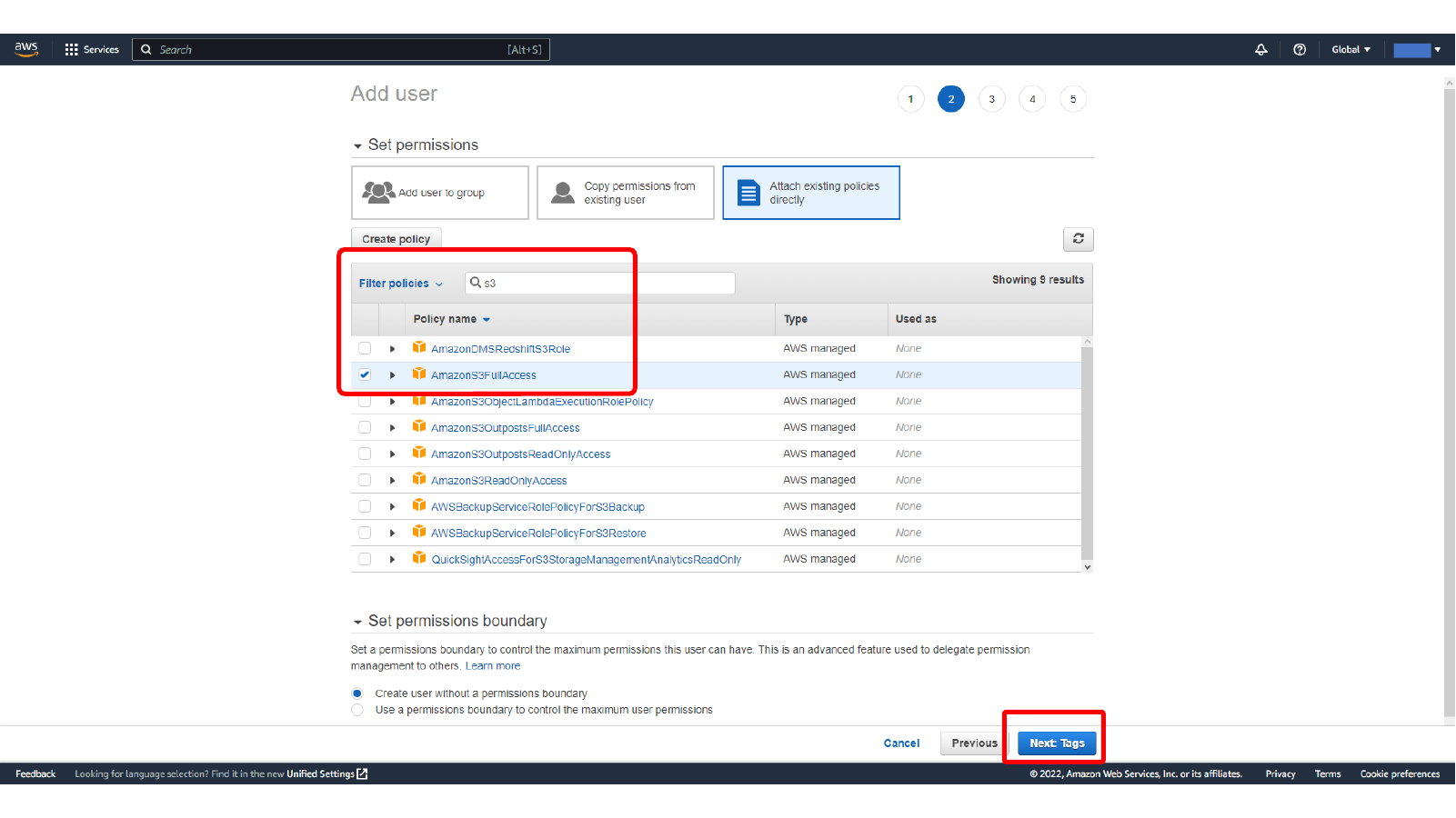Select Create user without a permissions boundary
Image resolution: width=1456 pixels, height=818 pixels.
point(357,693)
